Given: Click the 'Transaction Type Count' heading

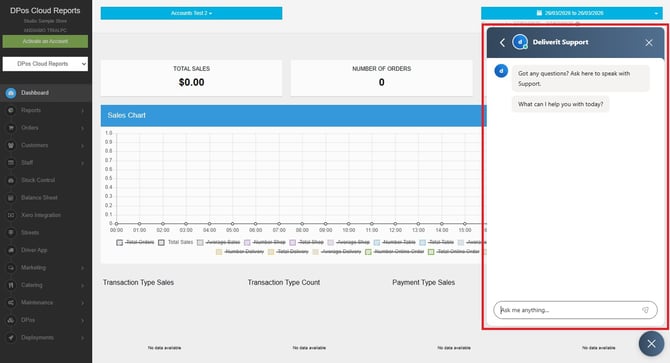Looking at the screenshot, I should [284, 283].
